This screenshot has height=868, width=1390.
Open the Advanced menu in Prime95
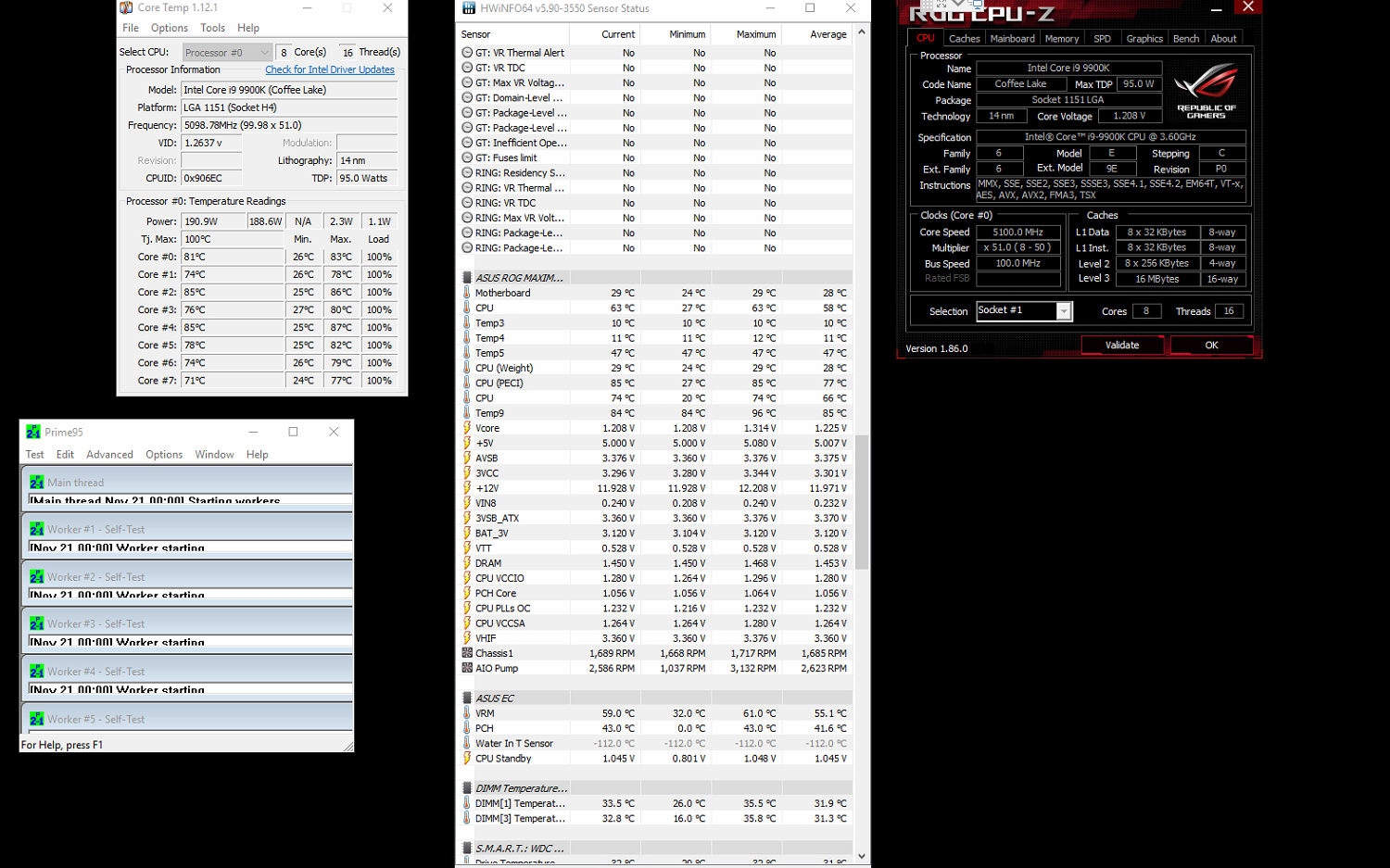coord(109,455)
